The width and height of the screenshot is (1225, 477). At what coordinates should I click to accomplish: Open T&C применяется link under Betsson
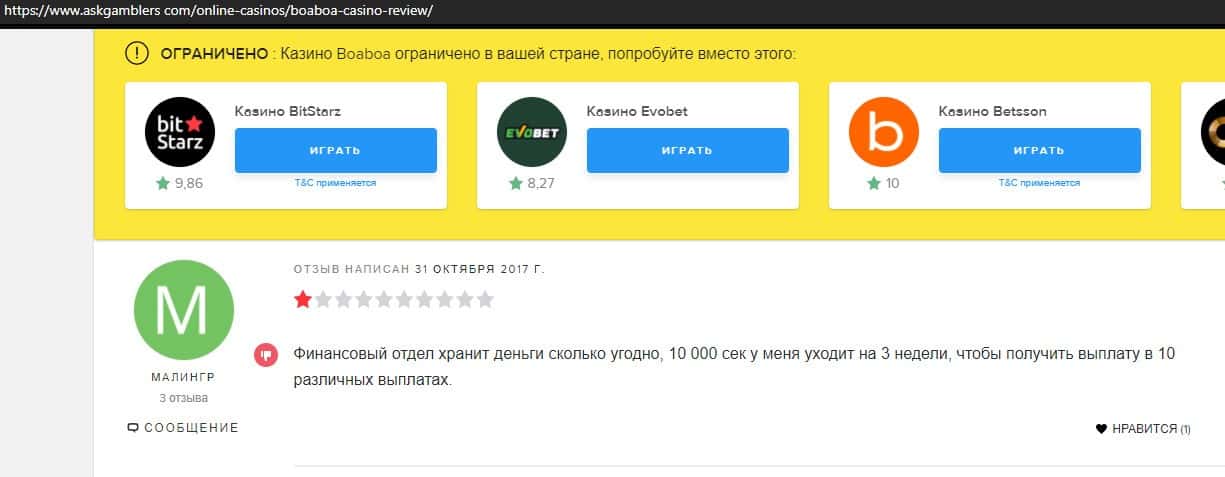tap(1040, 183)
